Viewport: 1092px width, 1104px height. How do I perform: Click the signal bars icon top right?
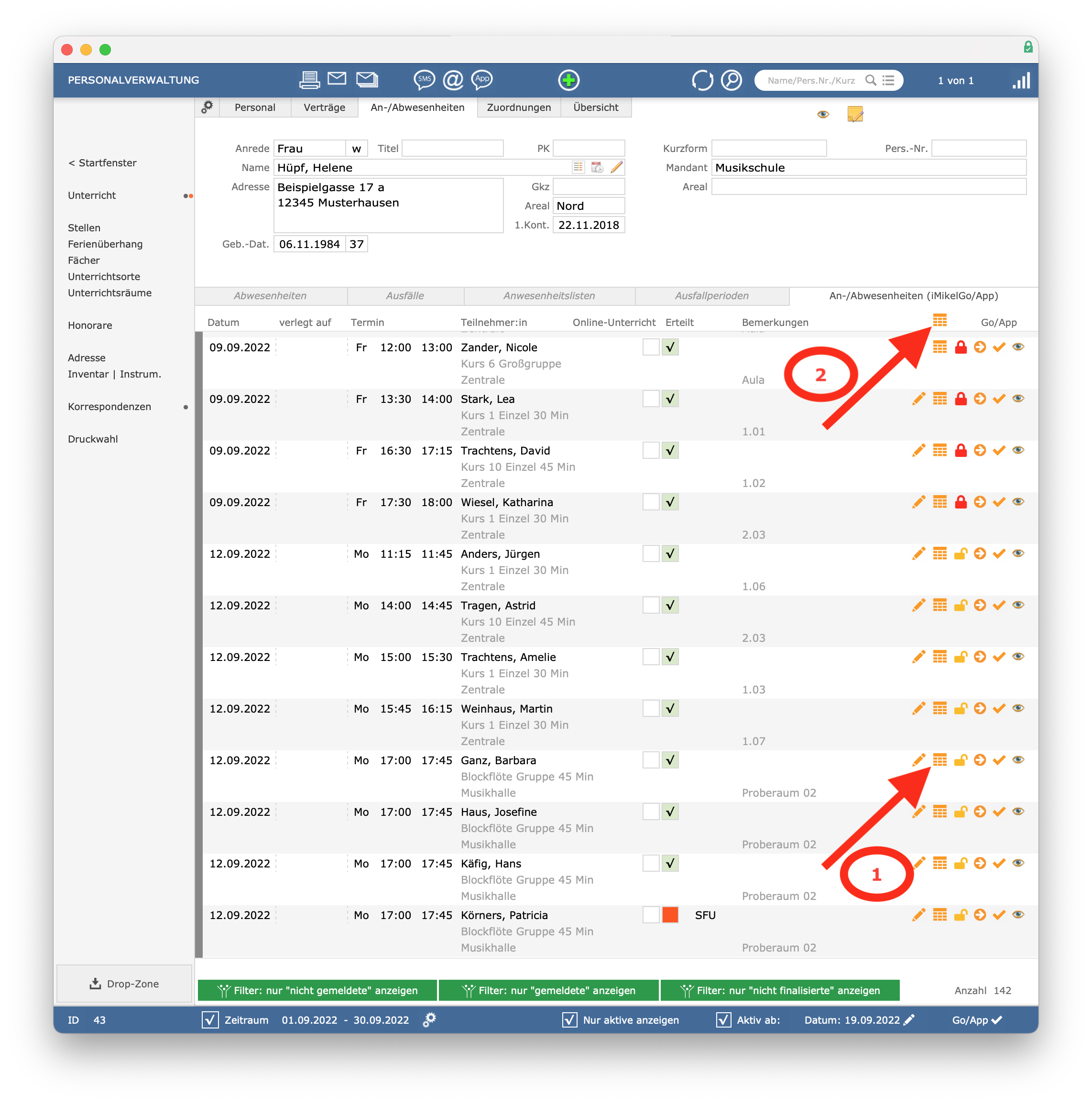point(1021,80)
